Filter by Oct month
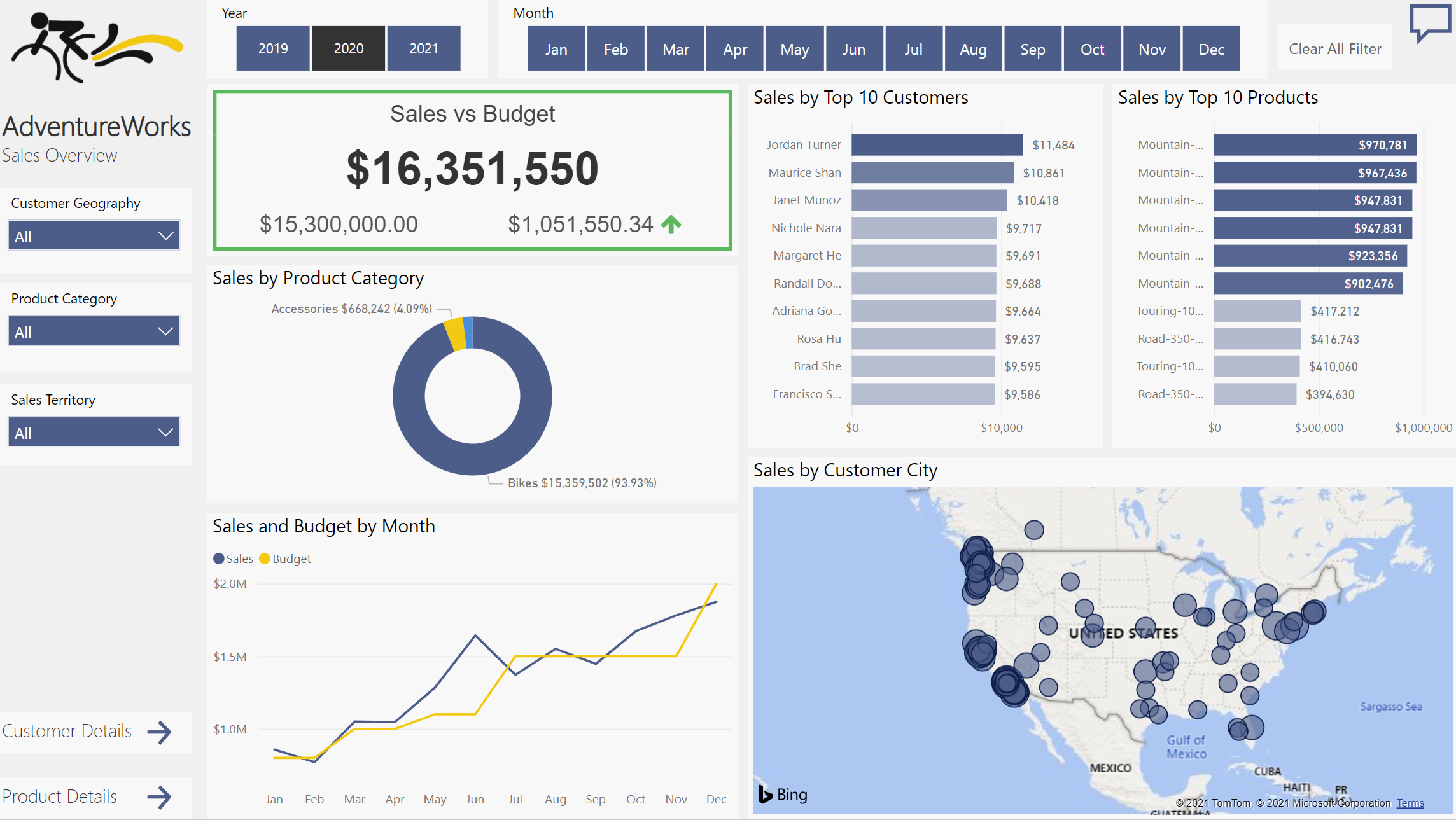The width and height of the screenshot is (1456, 820). 1092,49
